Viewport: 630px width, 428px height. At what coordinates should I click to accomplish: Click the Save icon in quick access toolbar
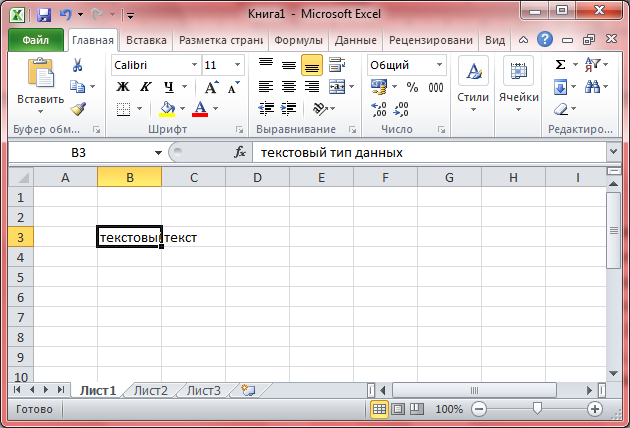pyautogui.click(x=44, y=15)
